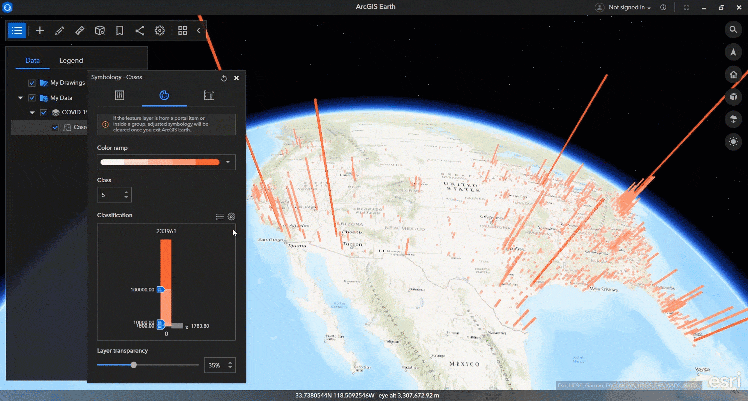Click the upper blue class break handle

point(161,289)
